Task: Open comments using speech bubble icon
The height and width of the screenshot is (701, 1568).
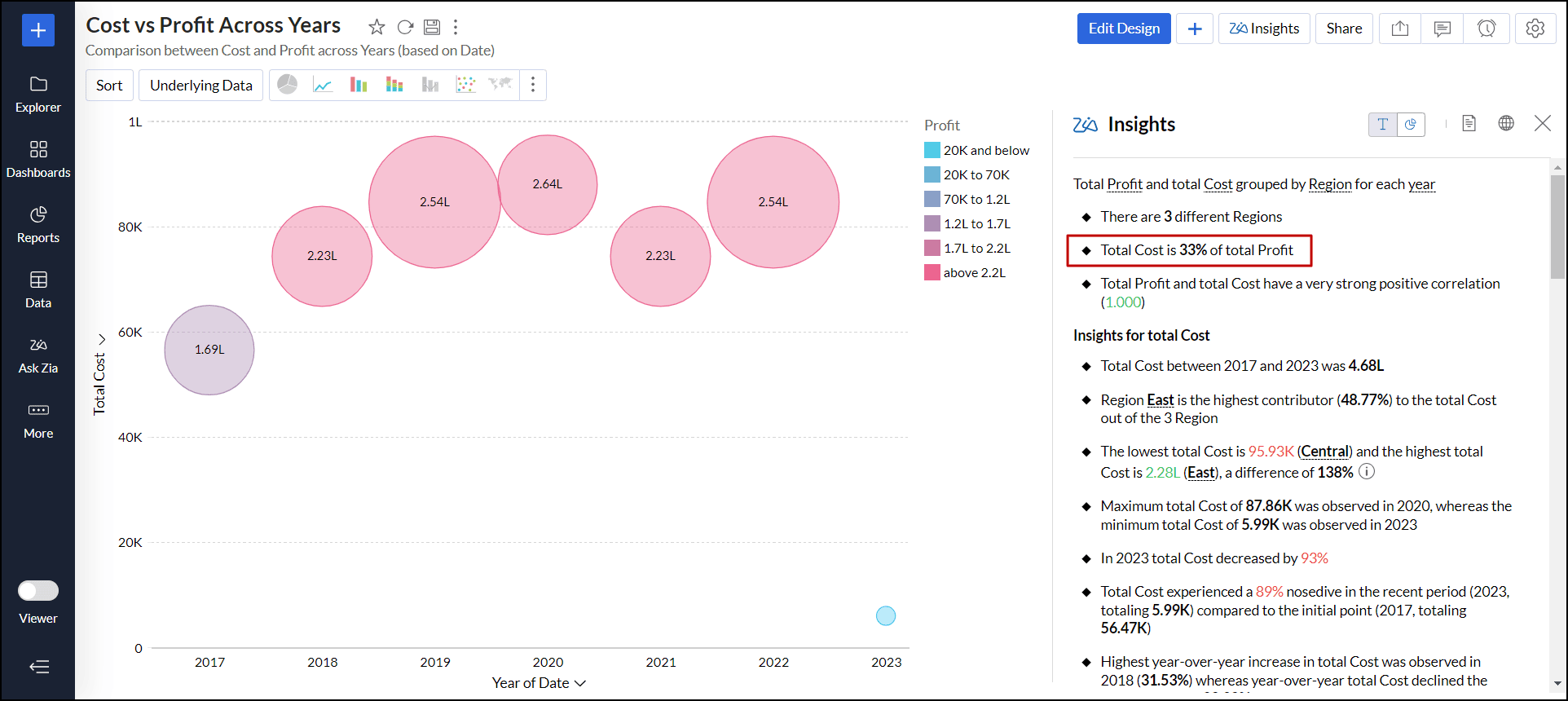Action: pyautogui.click(x=1442, y=29)
